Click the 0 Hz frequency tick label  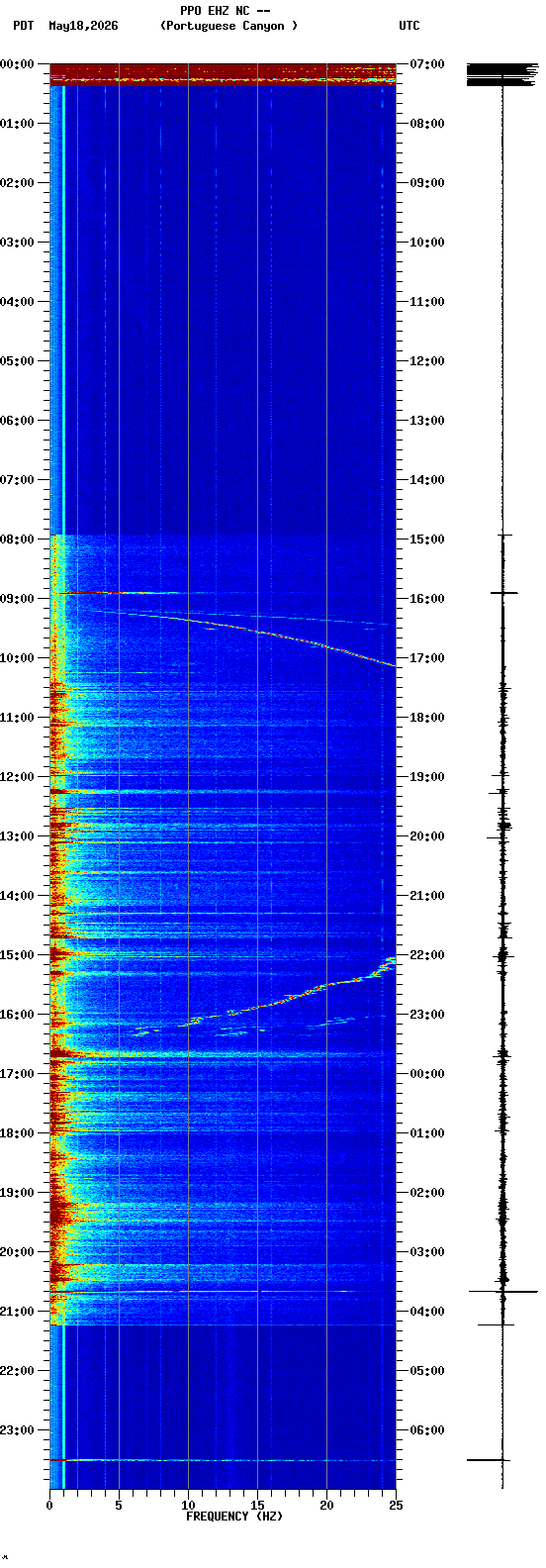click(49, 1506)
